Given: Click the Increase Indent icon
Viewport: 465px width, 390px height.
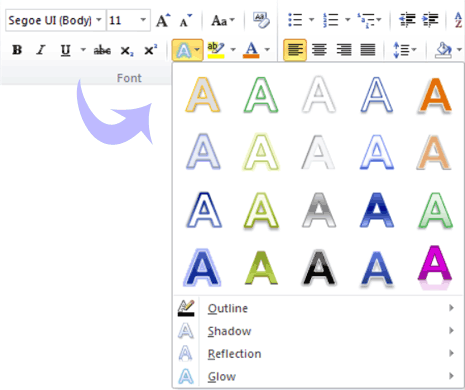Looking at the screenshot, I should (x=430, y=20).
